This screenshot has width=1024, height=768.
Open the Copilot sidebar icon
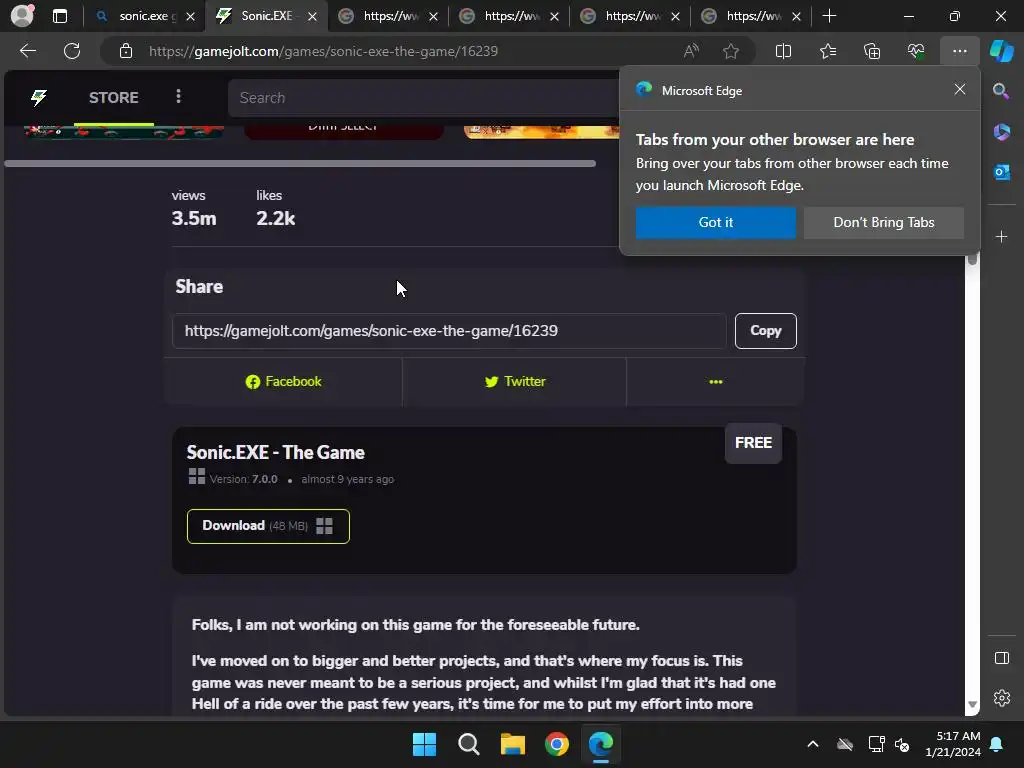click(x=1002, y=51)
